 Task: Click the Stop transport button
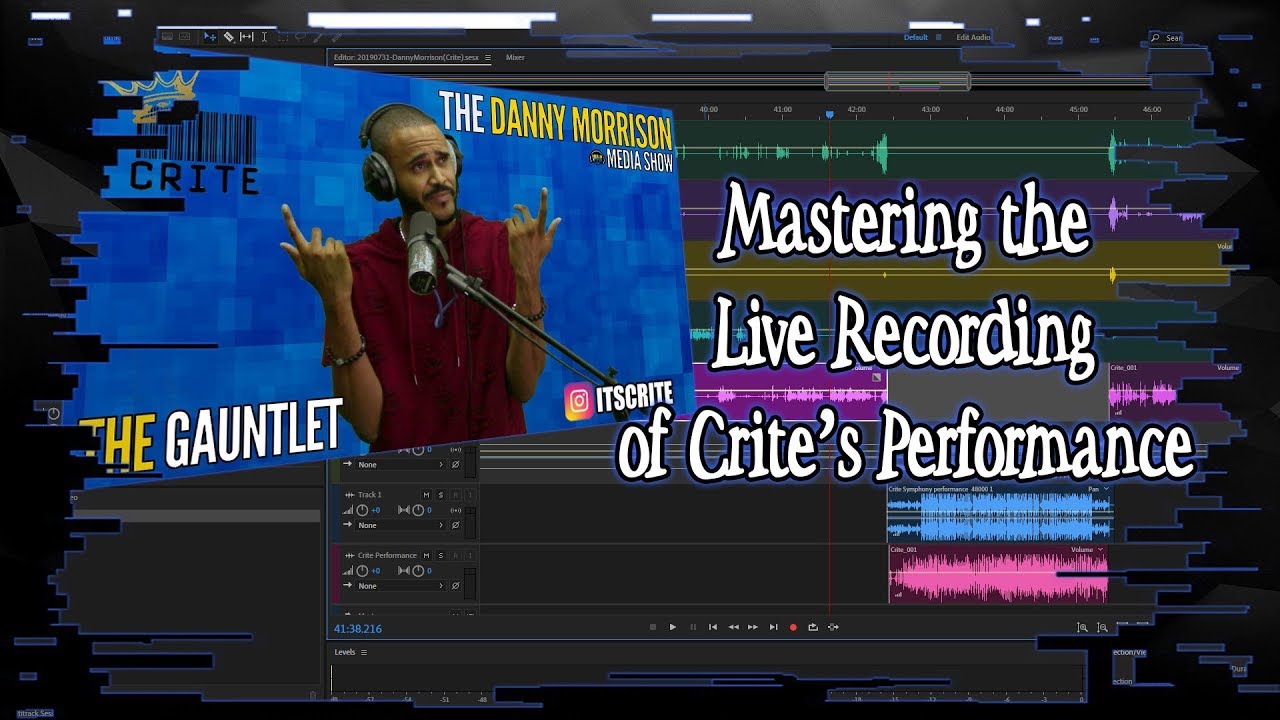(653, 627)
